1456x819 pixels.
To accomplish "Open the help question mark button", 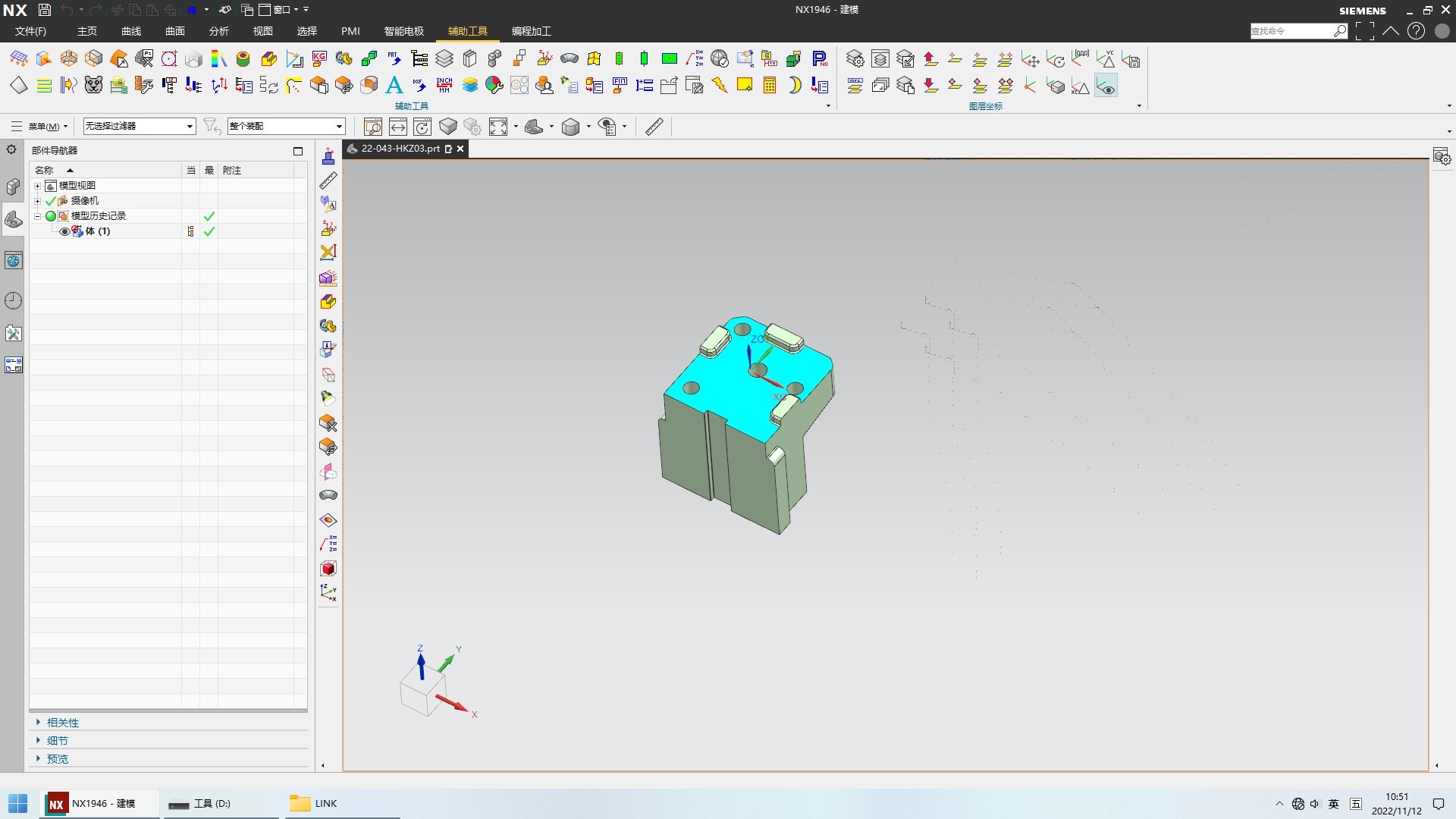I will pos(1416,31).
